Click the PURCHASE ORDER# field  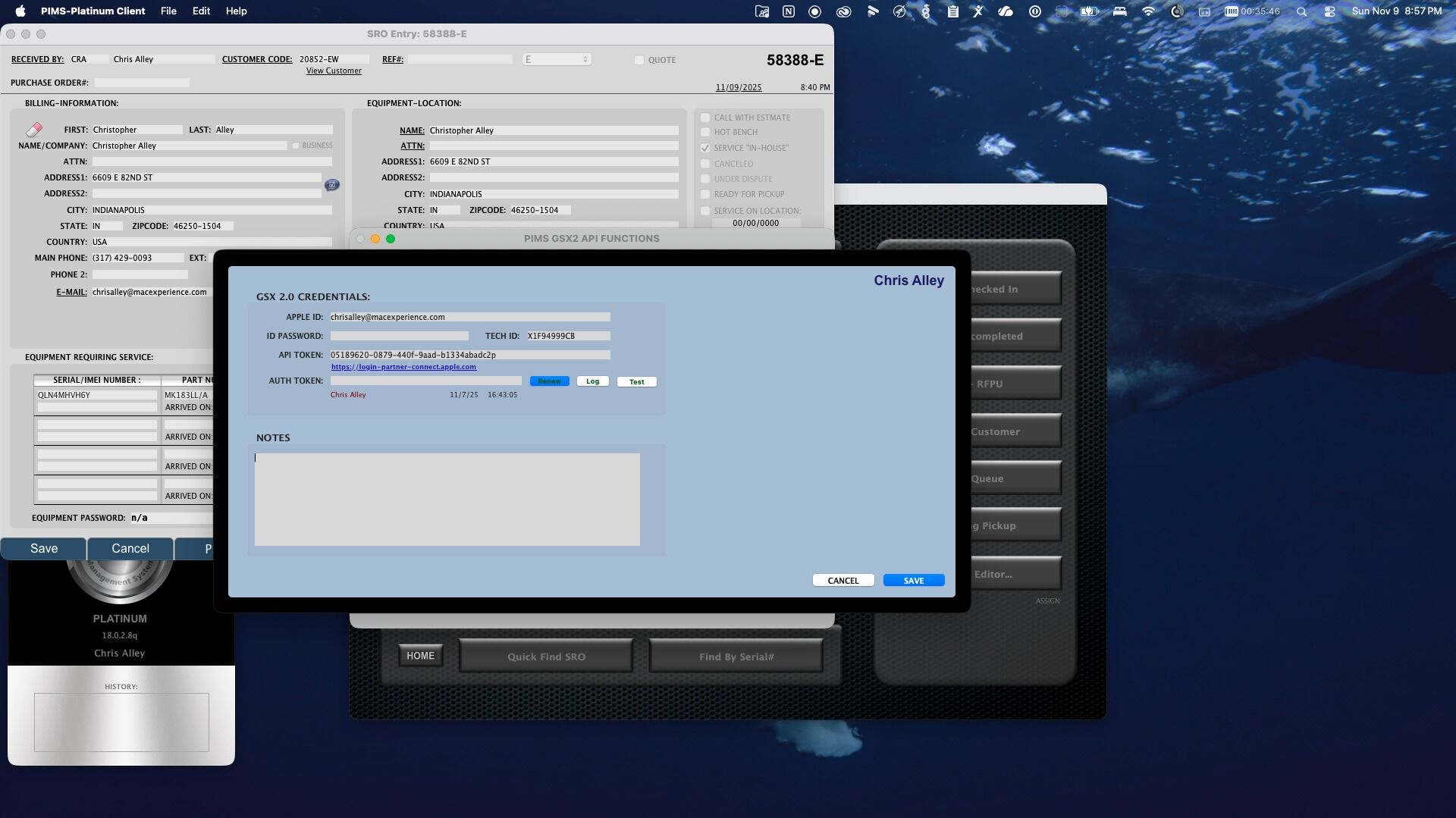[x=142, y=83]
